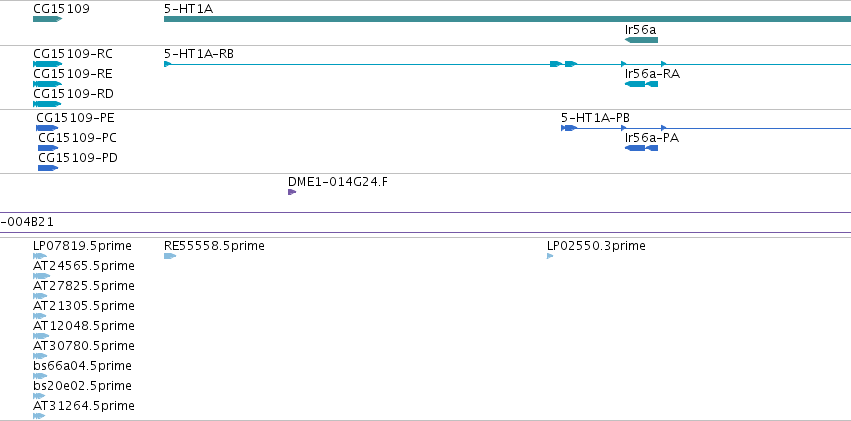The image size is (851, 421).
Task: Click the CG15109-RD transcript glyph
Action: pyautogui.click(x=48, y=104)
